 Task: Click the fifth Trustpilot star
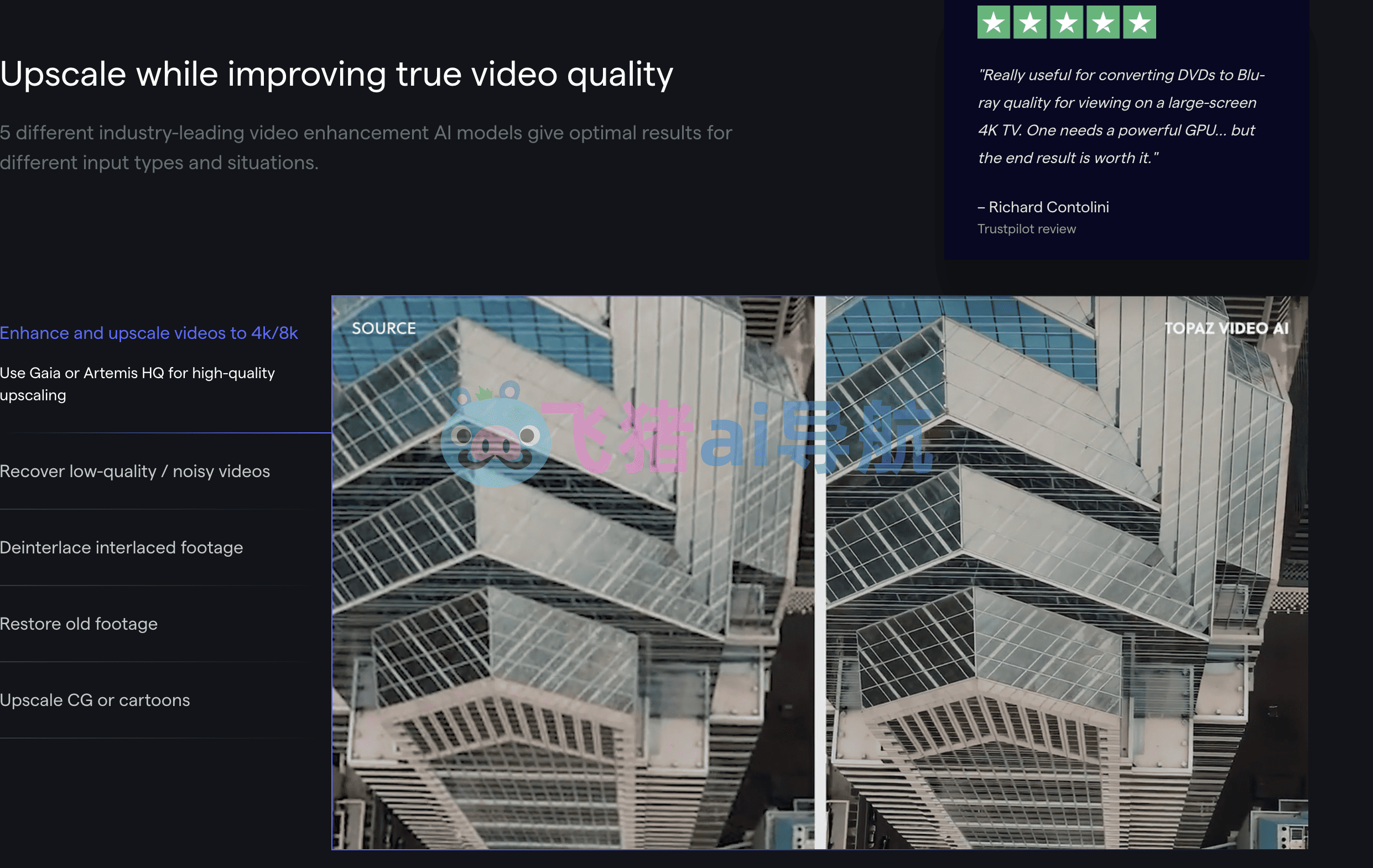tap(1140, 22)
